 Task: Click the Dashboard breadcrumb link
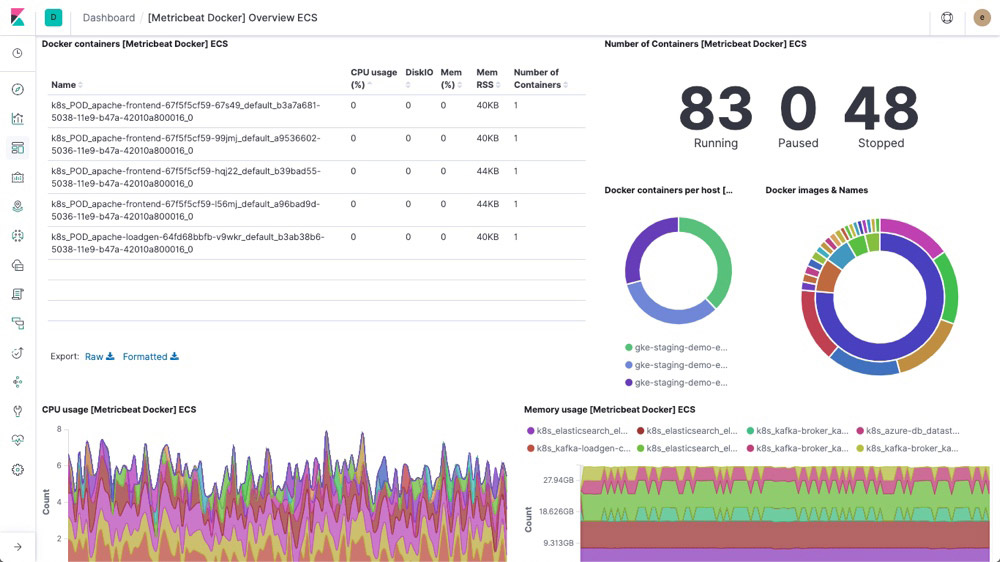coord(108,18)
